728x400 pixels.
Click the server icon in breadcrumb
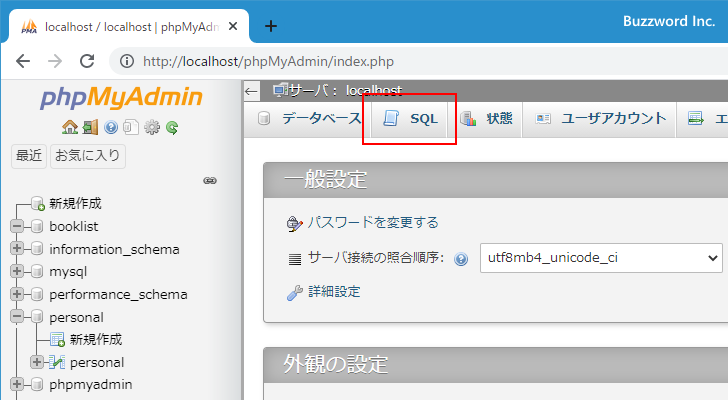[x=280, y=90]
